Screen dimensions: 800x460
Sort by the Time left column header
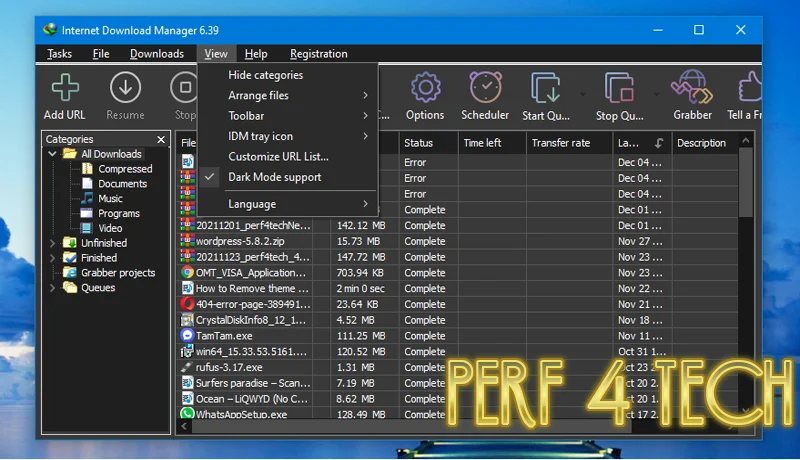tap(492, 143)
